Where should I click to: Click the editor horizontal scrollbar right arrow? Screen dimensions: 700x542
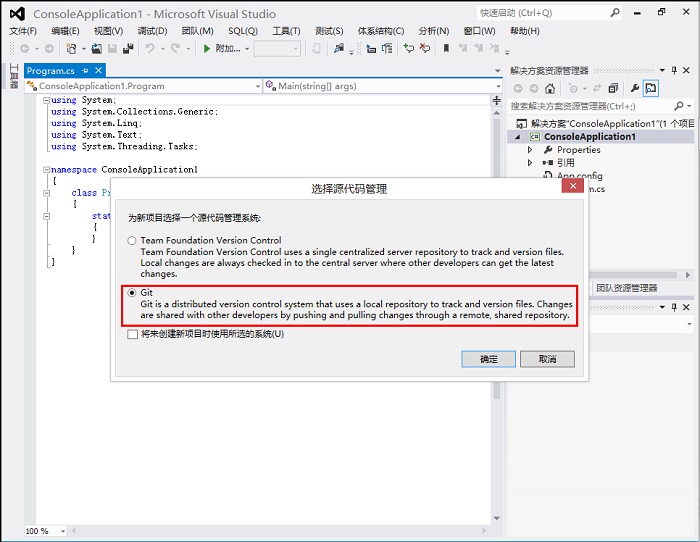tap(484, 531)
